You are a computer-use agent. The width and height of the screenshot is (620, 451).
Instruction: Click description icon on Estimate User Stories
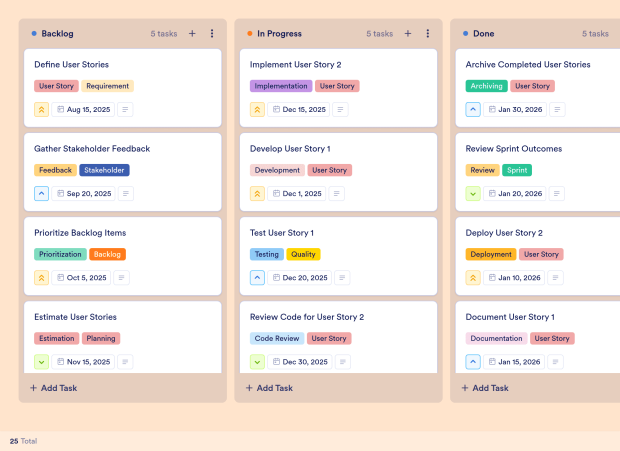[x=125, y=362]
